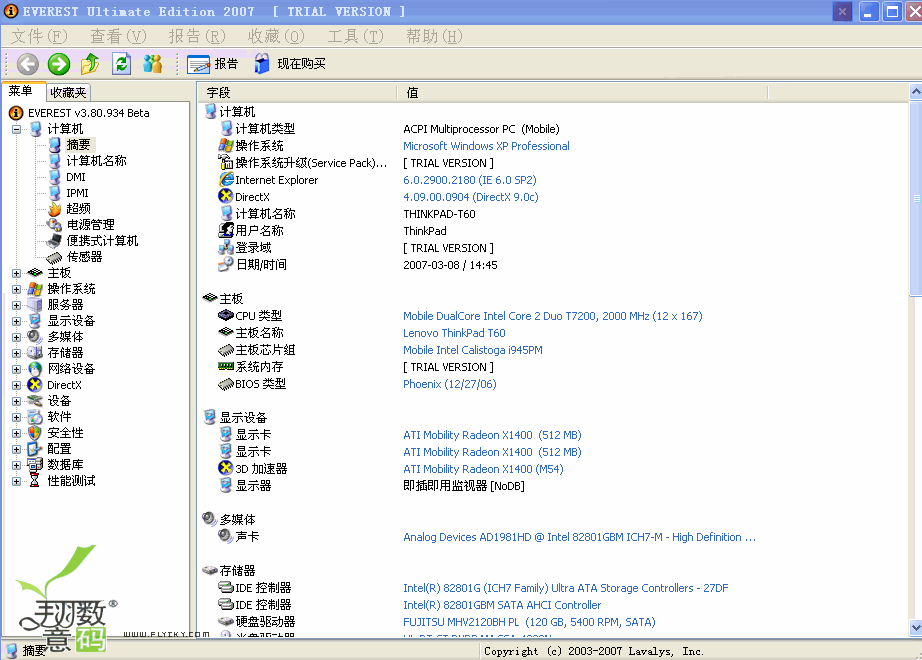Viewport: 922px width, 660px height.
Task: Click the scrollbar up arrow
Action: point(916,92)
